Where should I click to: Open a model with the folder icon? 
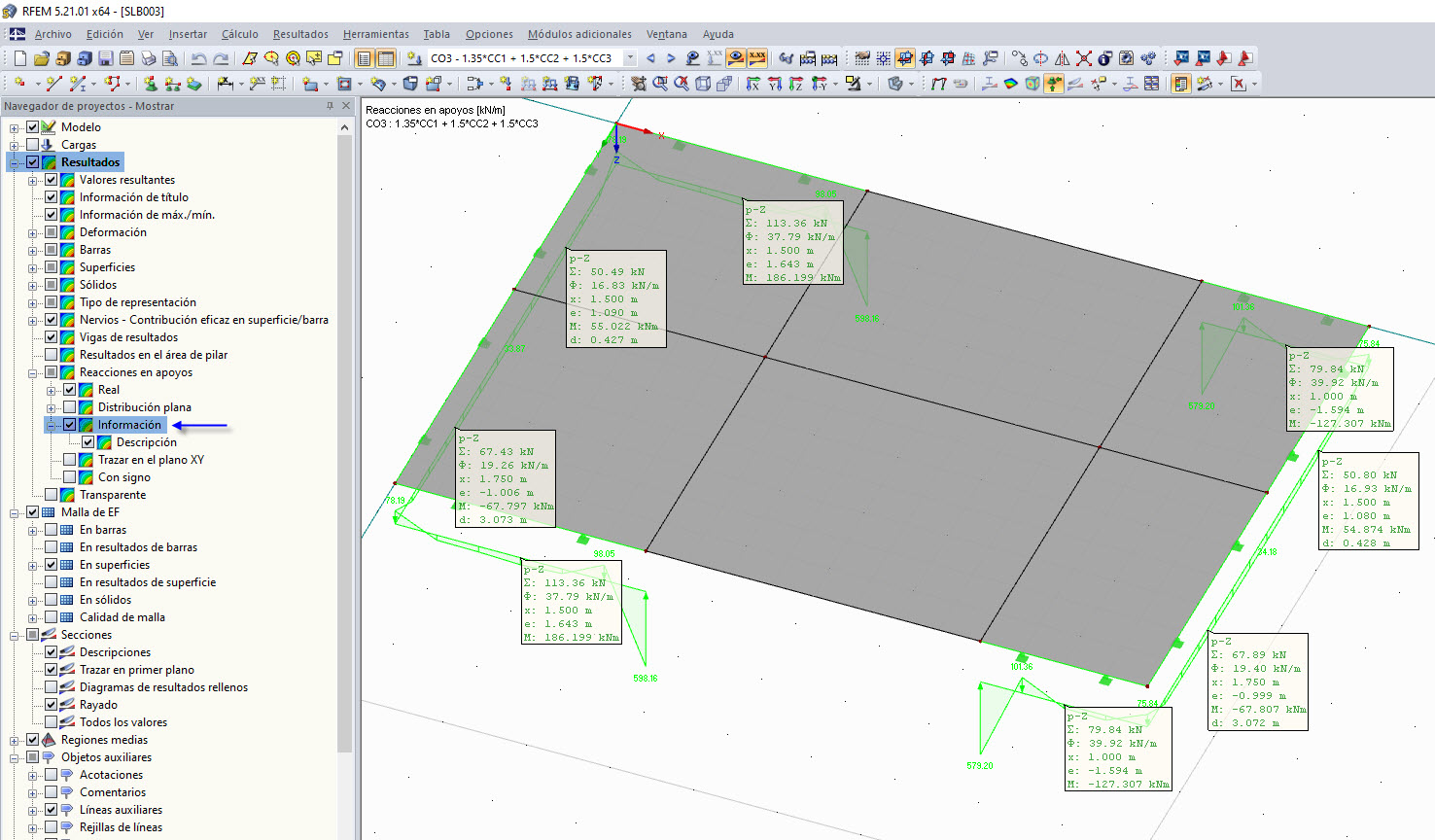coord(42,58)
